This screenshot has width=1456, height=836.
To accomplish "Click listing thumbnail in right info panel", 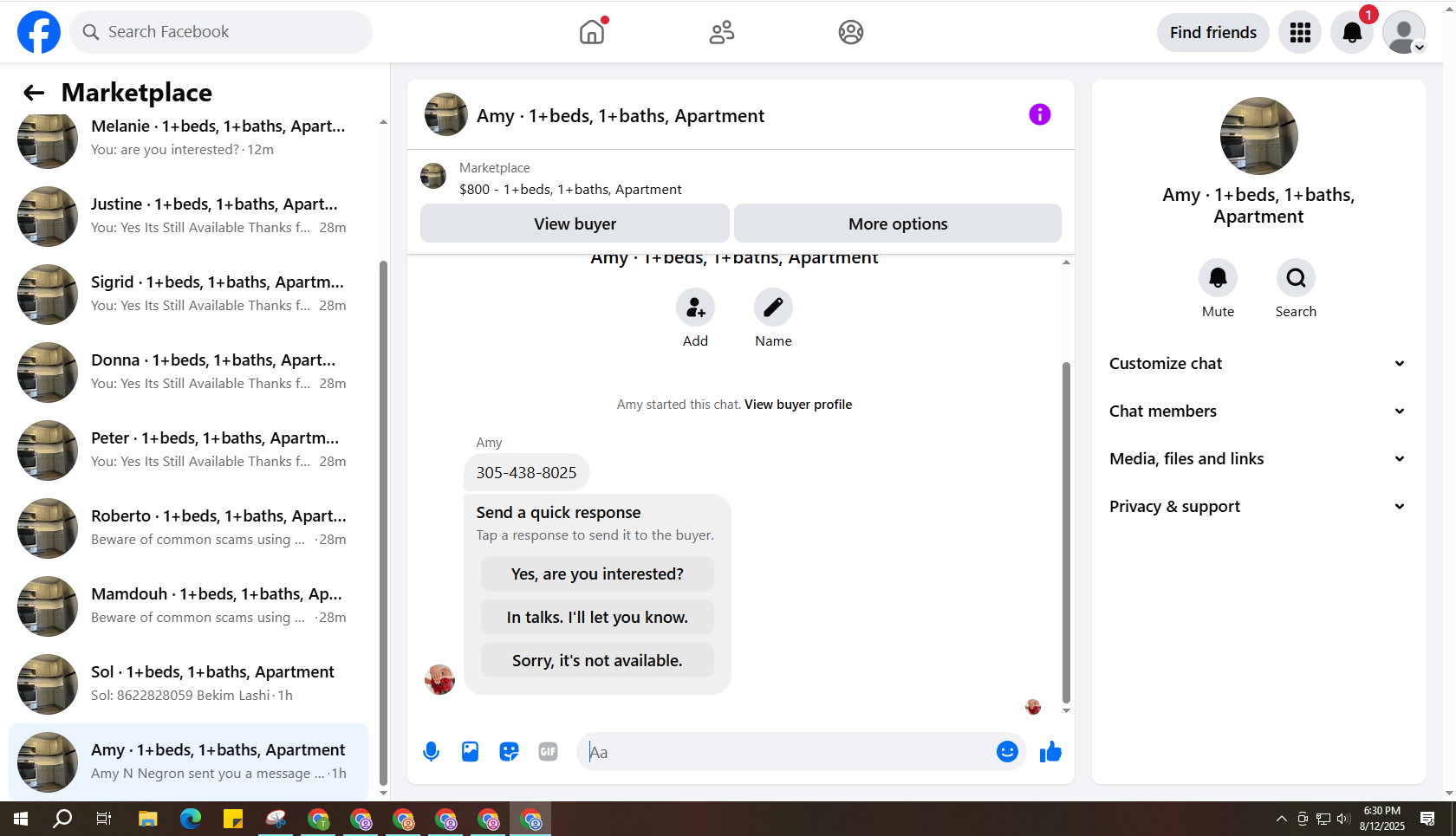I will coord(1258,136).
